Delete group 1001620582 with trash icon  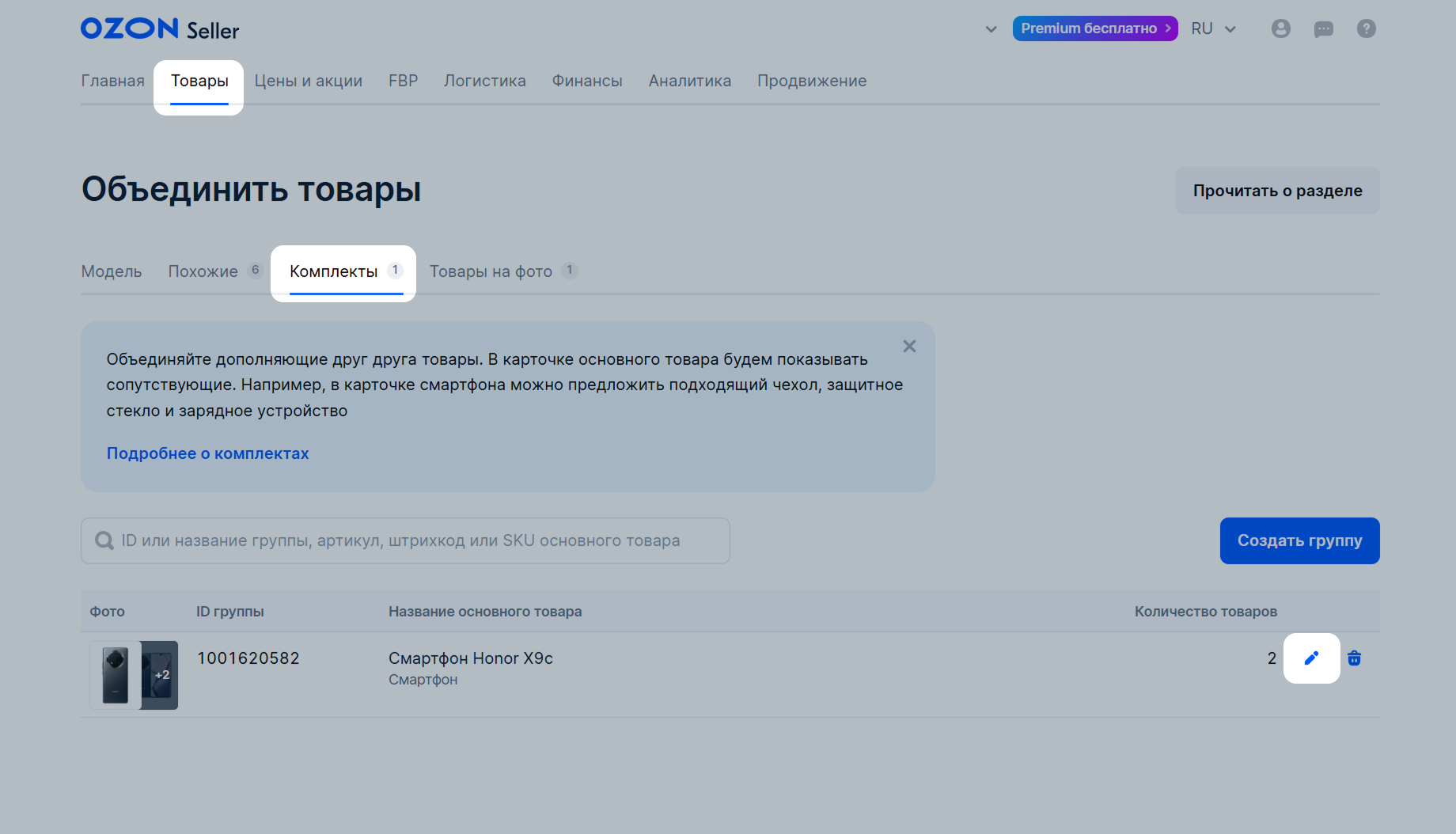(x=1355, y=658)
